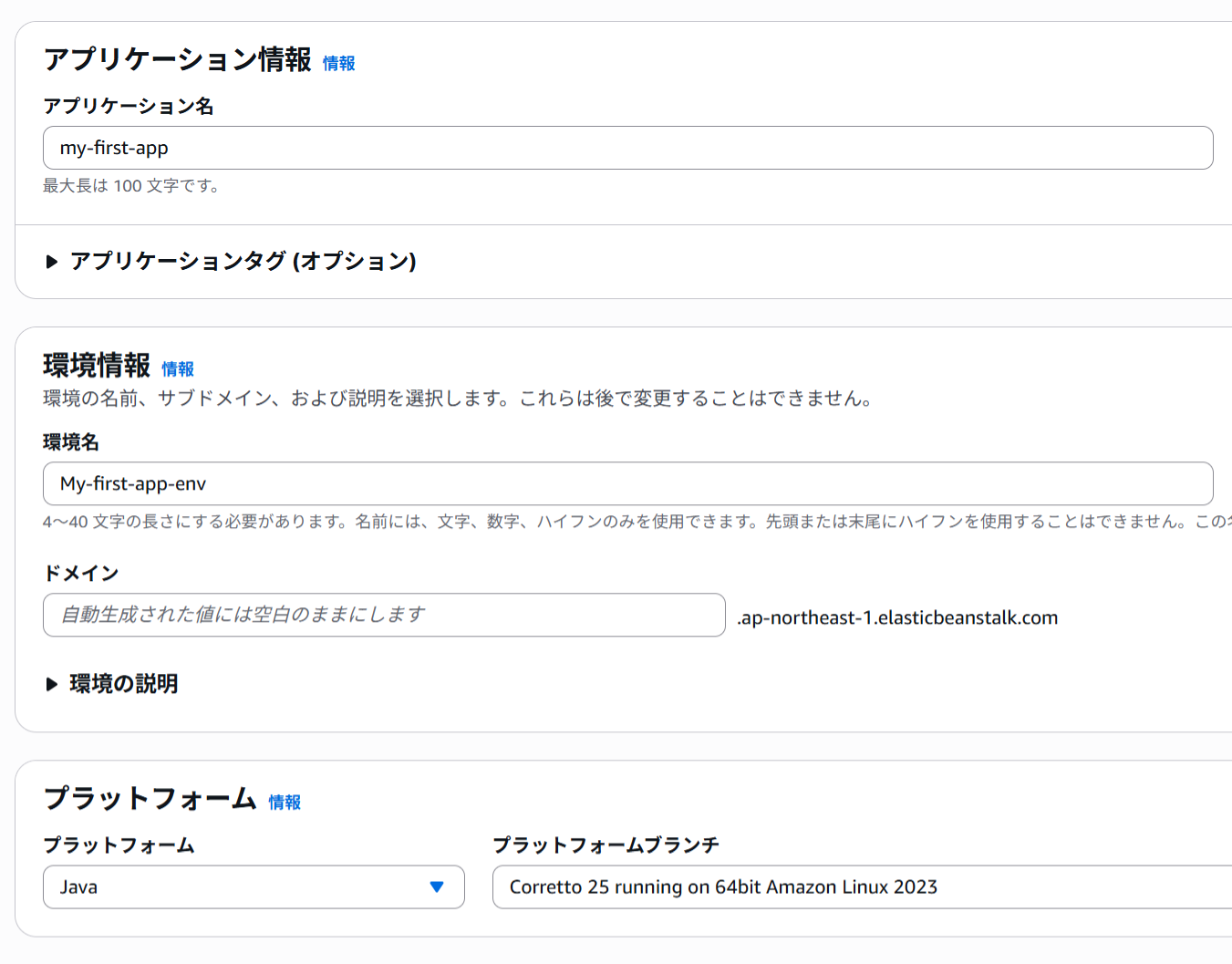The width and height of the screenshot is (1232, 964).
Task: Click the 環境名 field showing My-first-app-env
Action: click(627, 483)
